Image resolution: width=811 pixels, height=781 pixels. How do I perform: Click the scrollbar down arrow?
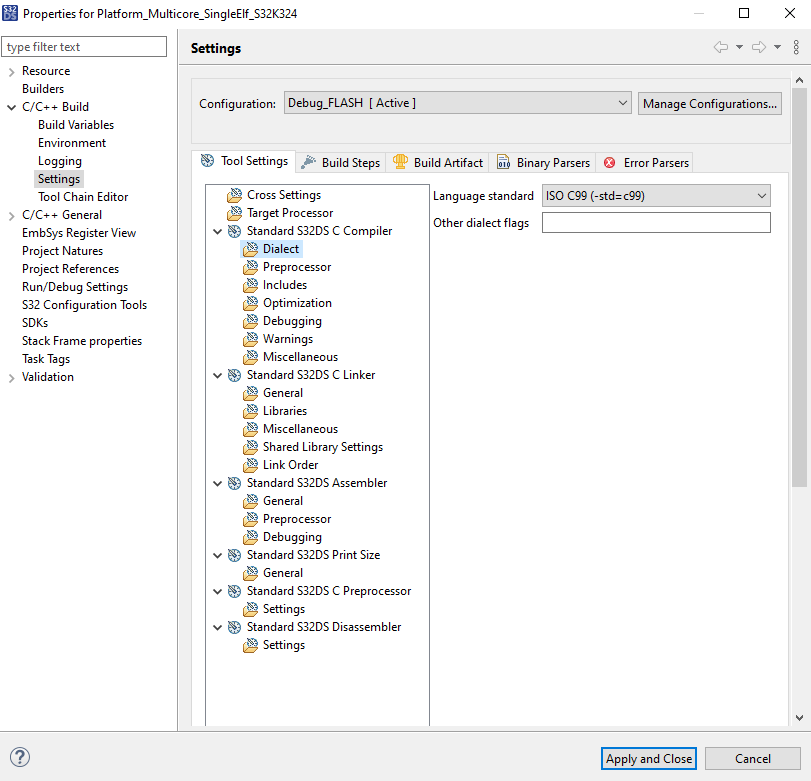800,718
